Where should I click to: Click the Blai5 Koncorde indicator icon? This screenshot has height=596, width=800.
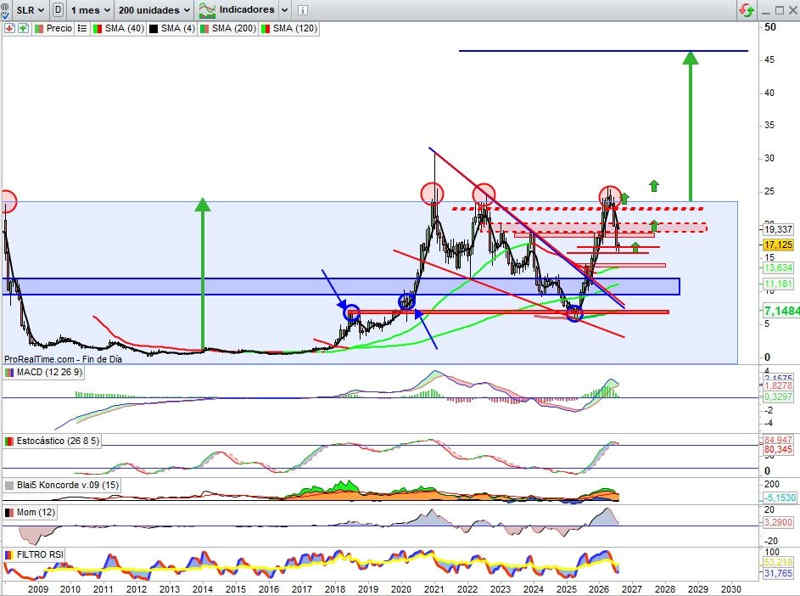(x=9, y=485)
